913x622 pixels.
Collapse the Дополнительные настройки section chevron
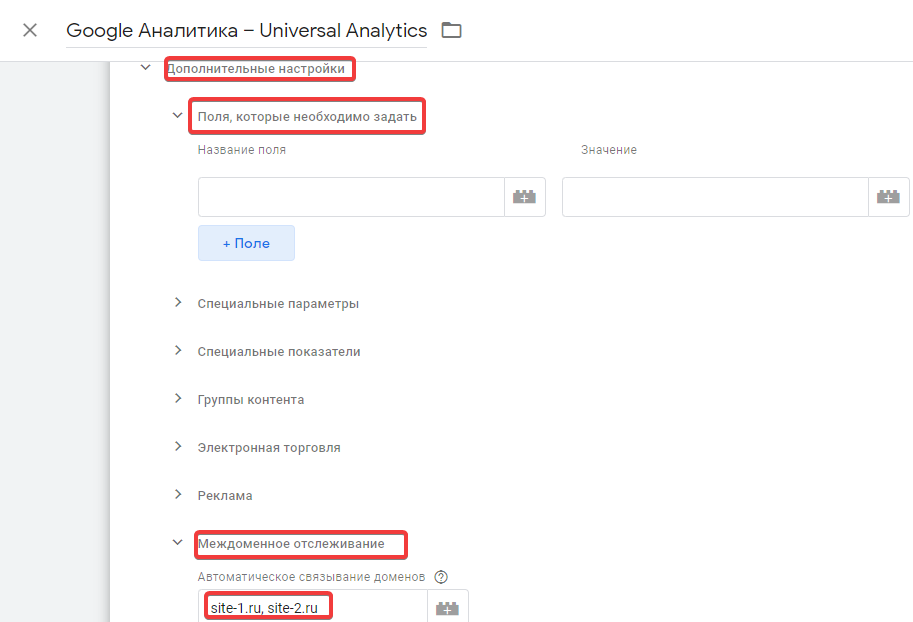[146, 68]
